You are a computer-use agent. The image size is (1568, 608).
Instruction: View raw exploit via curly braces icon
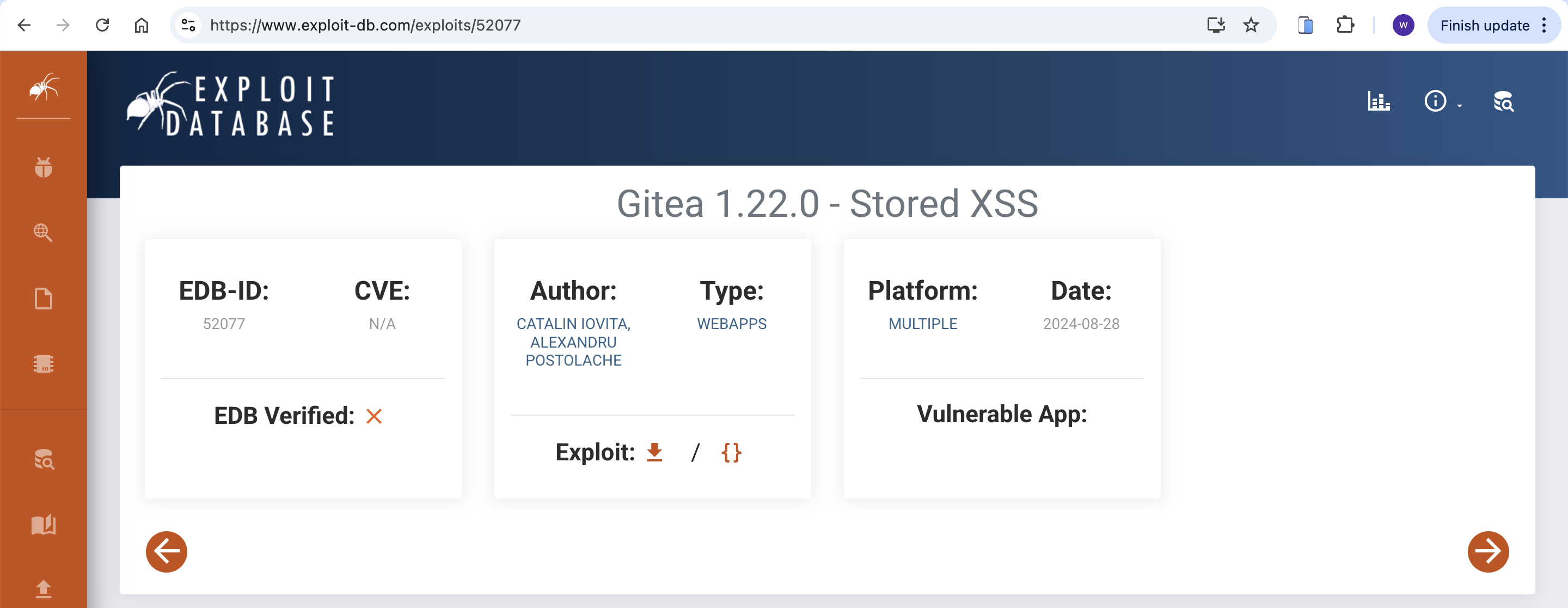pyautogui.click(x=731, y=452)
